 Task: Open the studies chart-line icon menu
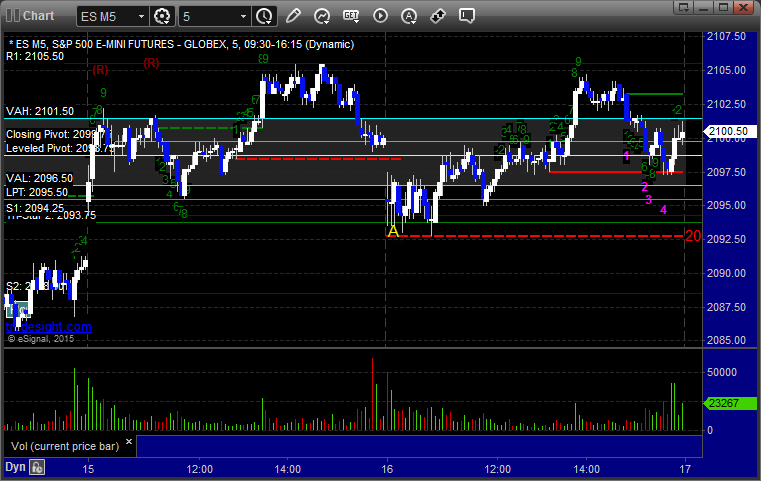click(322, 16)
